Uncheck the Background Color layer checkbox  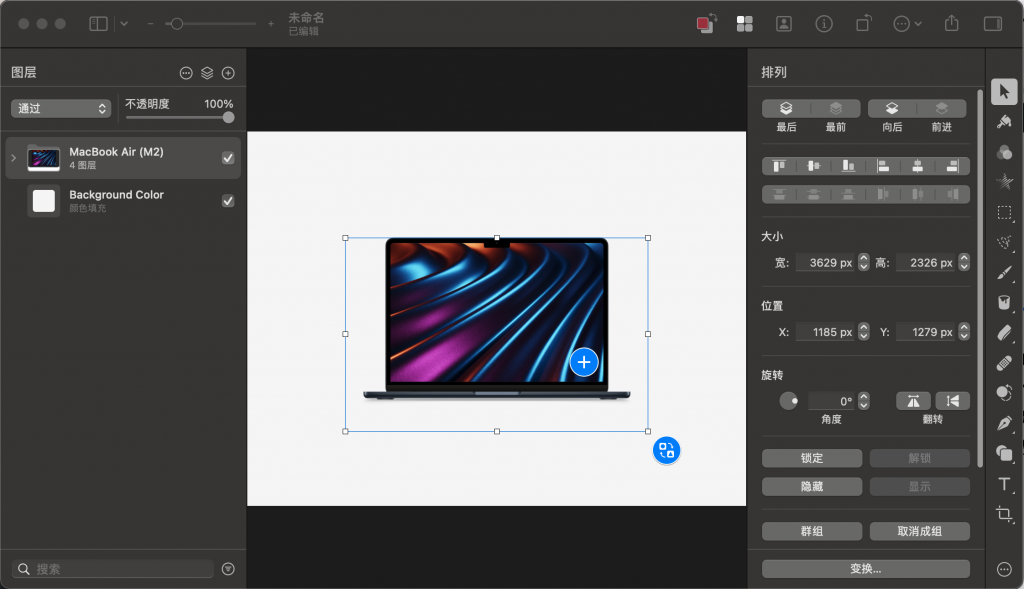[x=228, y=199]
